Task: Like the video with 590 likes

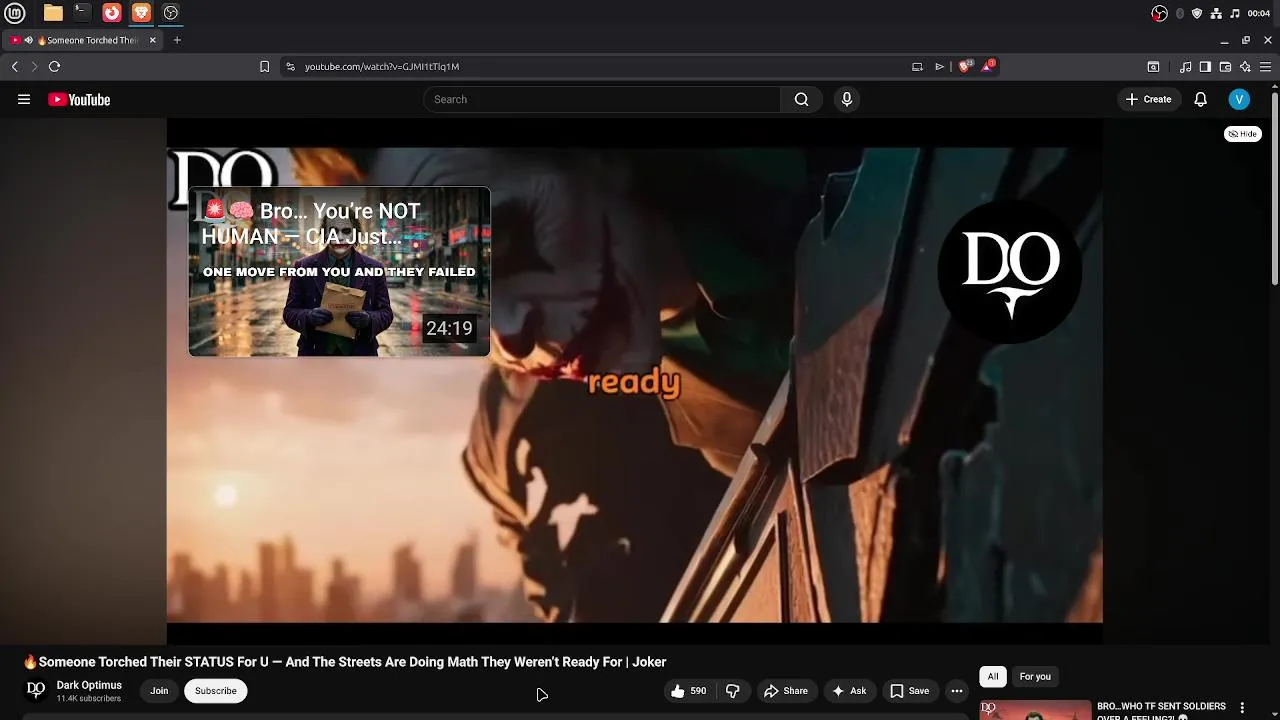Action: point(689,691)
